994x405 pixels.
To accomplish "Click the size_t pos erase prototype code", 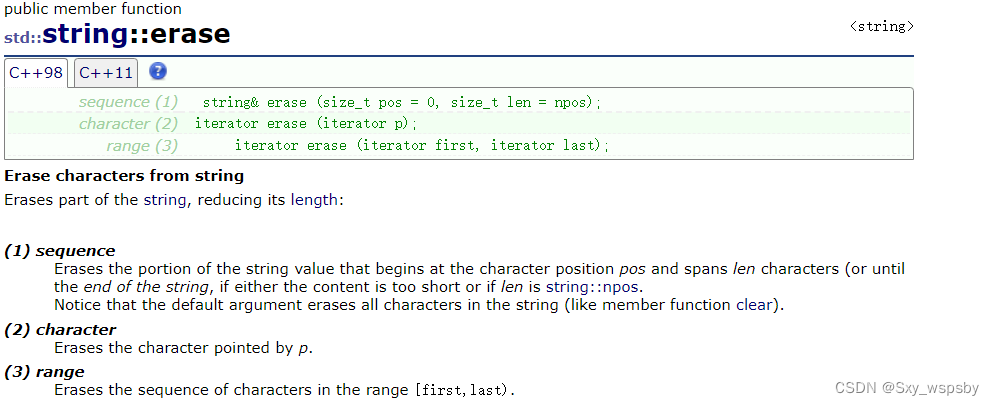I will (x=402, y=103).
